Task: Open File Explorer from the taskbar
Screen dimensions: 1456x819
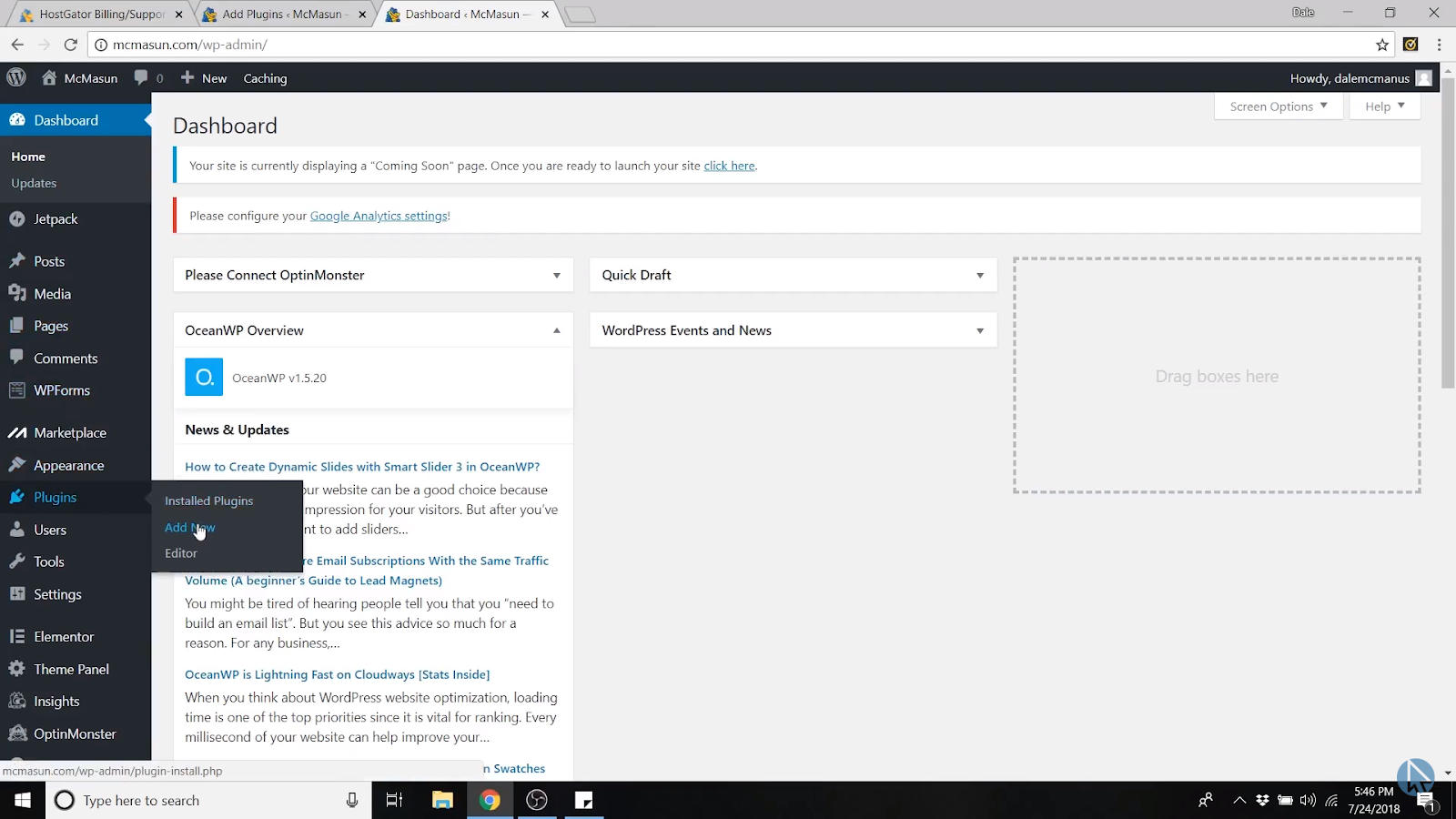Action: (442, 800)
